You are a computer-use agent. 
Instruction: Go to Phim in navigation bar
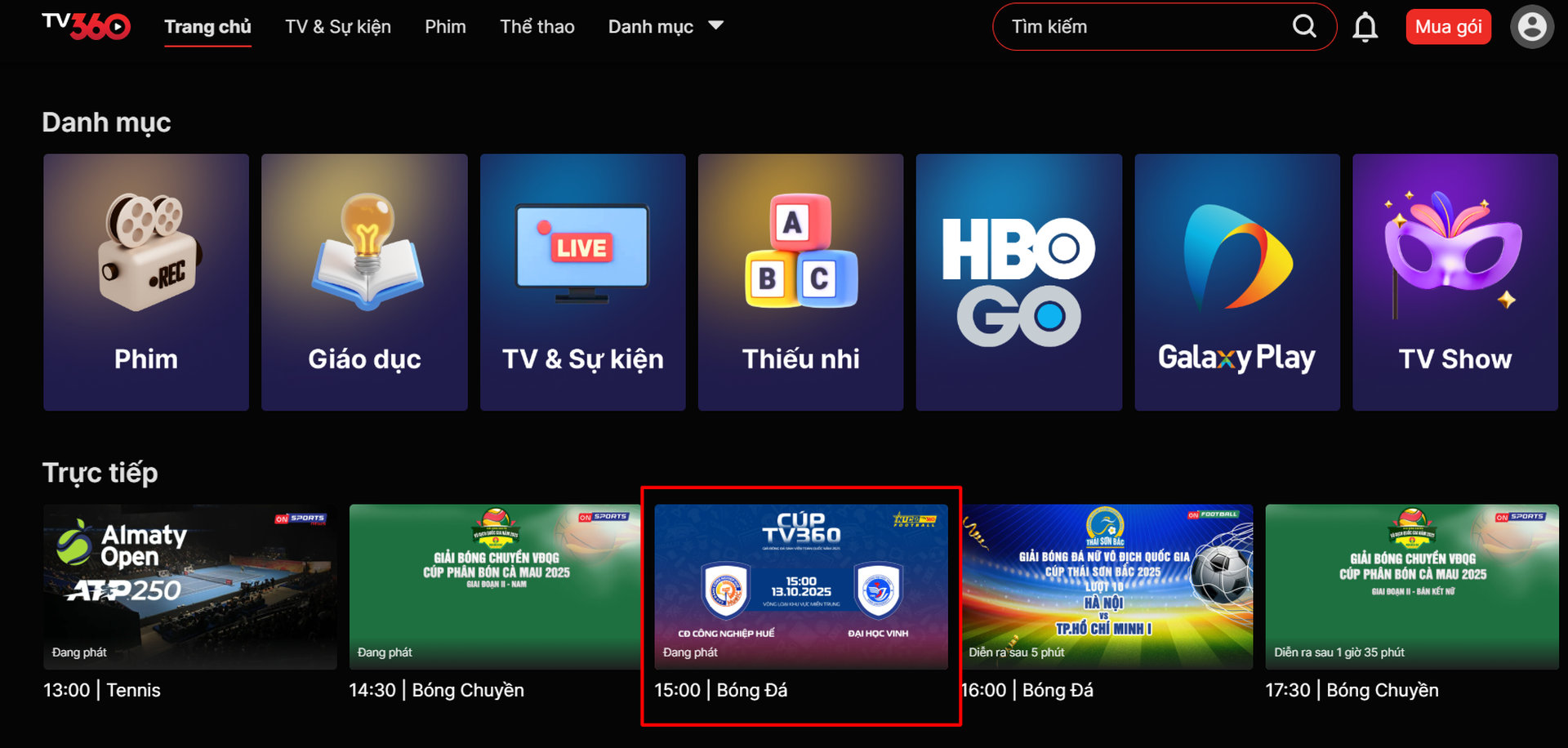pos(445,27)
